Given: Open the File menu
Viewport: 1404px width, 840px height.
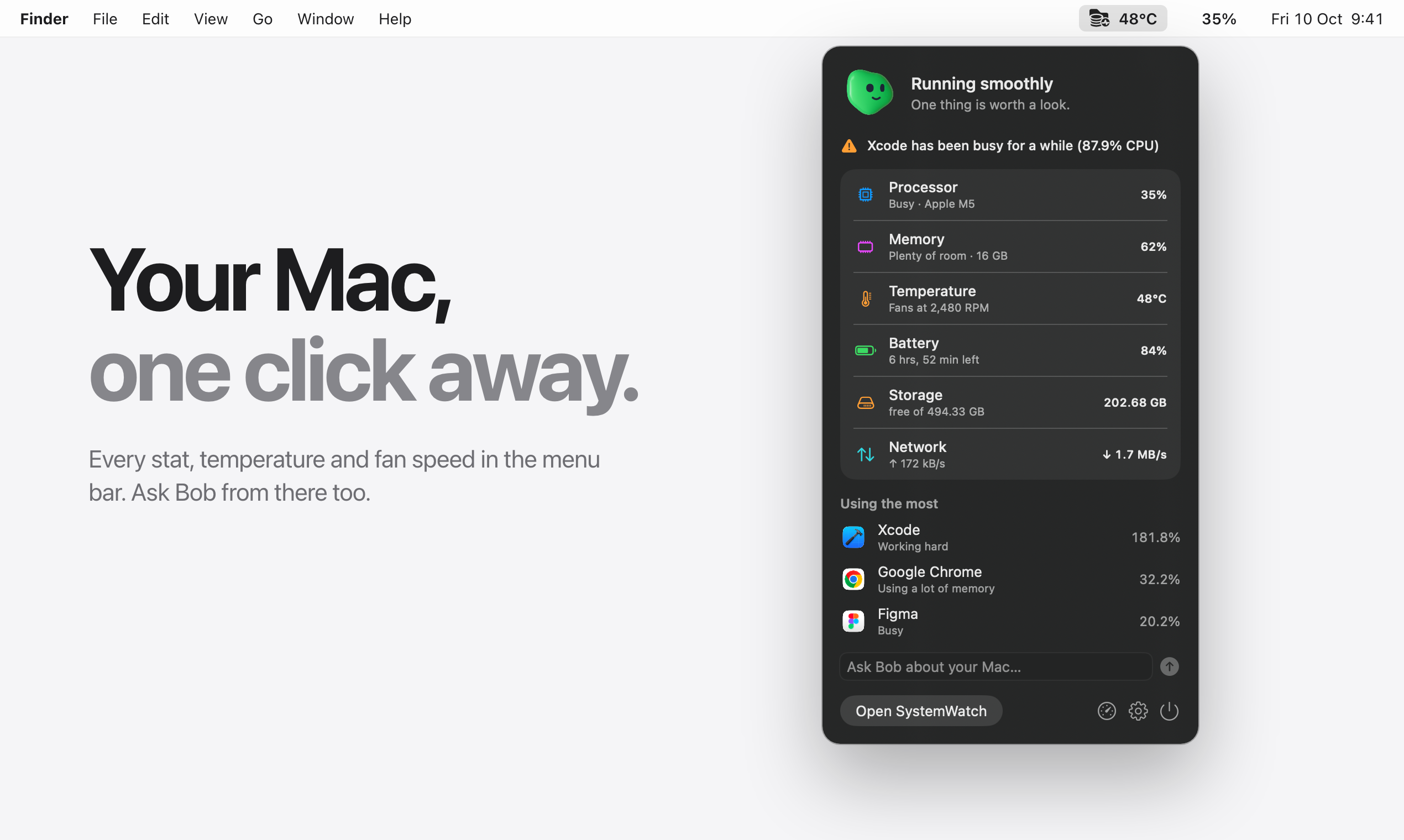Looking at the screenshot, I should pos(104,19).
